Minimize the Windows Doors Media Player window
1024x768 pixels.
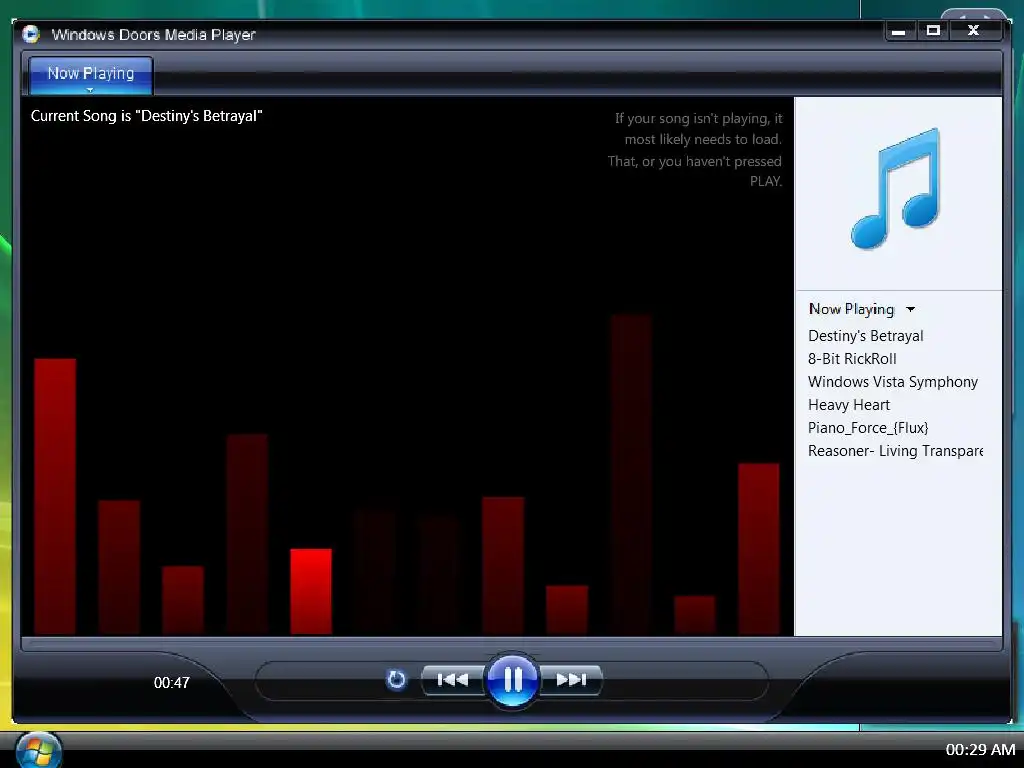click(899, 31)
